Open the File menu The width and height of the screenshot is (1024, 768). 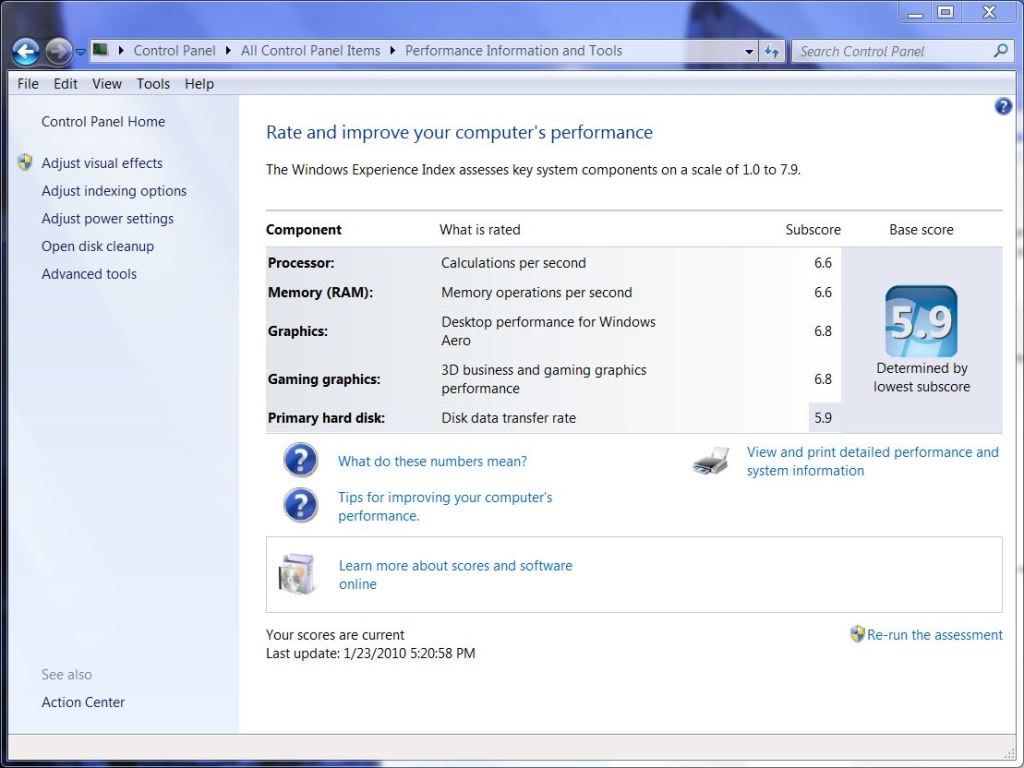coord(28,84)
